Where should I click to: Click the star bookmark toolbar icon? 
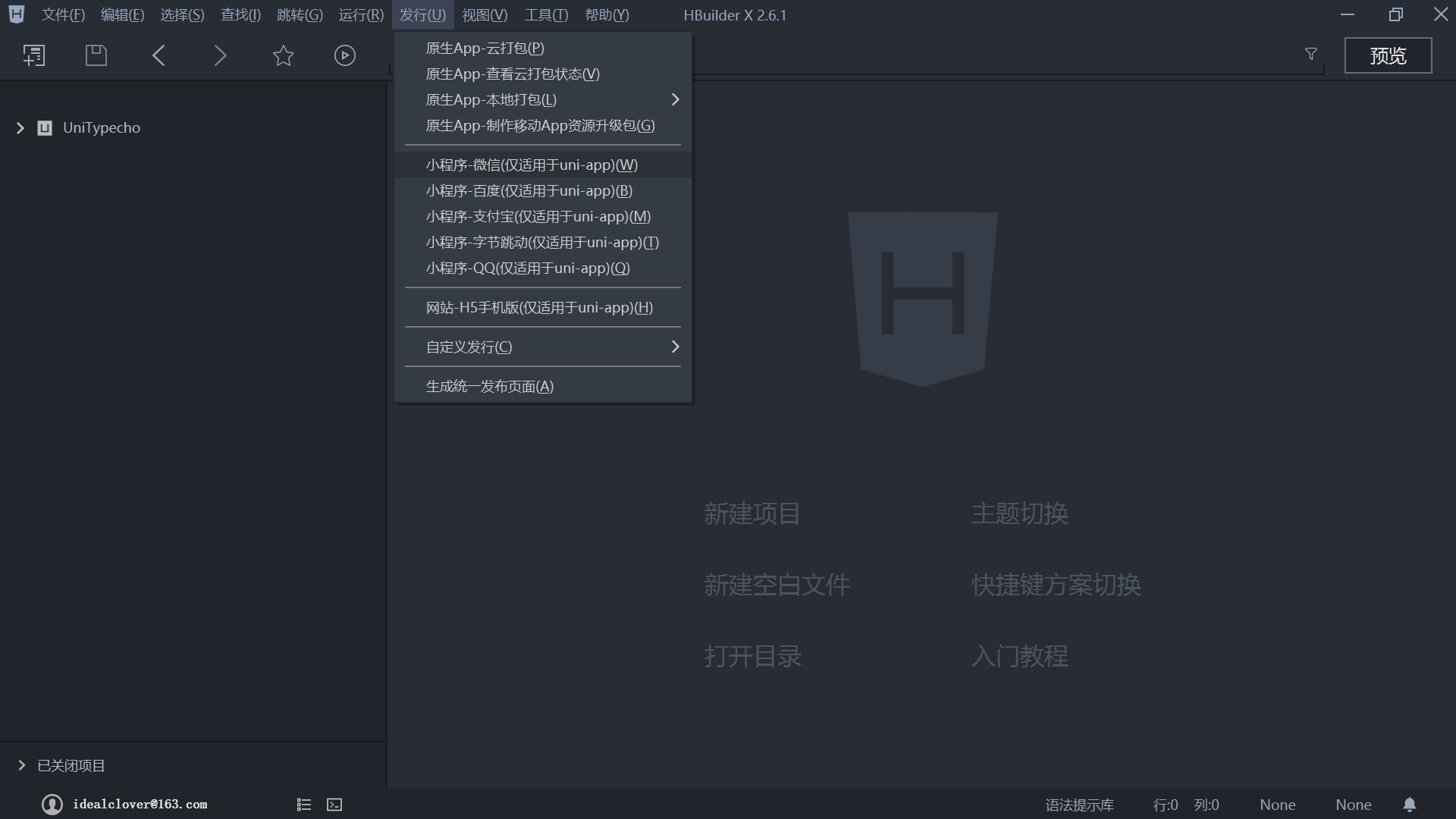point(283,55)
